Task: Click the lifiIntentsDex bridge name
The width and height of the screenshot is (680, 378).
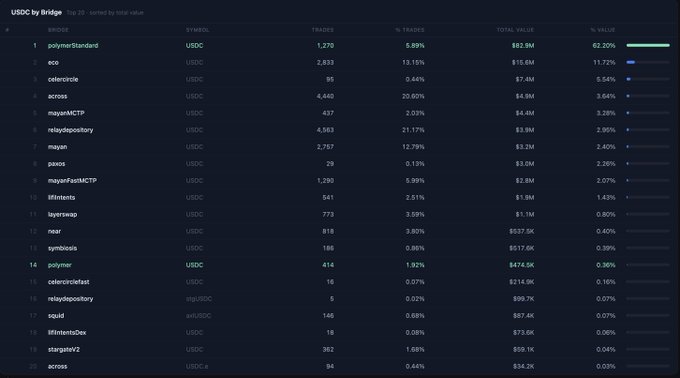Action: (67, 332)
